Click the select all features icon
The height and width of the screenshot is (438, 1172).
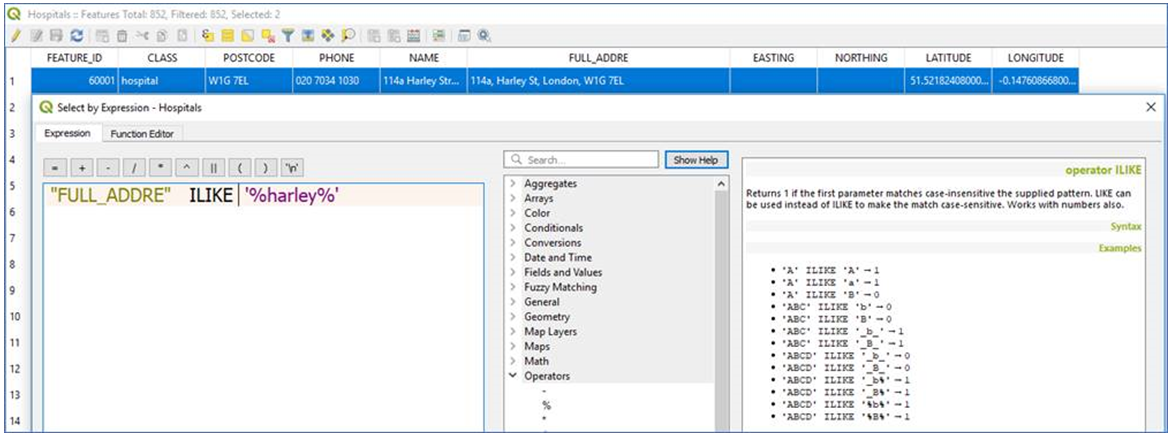point(228,35)
